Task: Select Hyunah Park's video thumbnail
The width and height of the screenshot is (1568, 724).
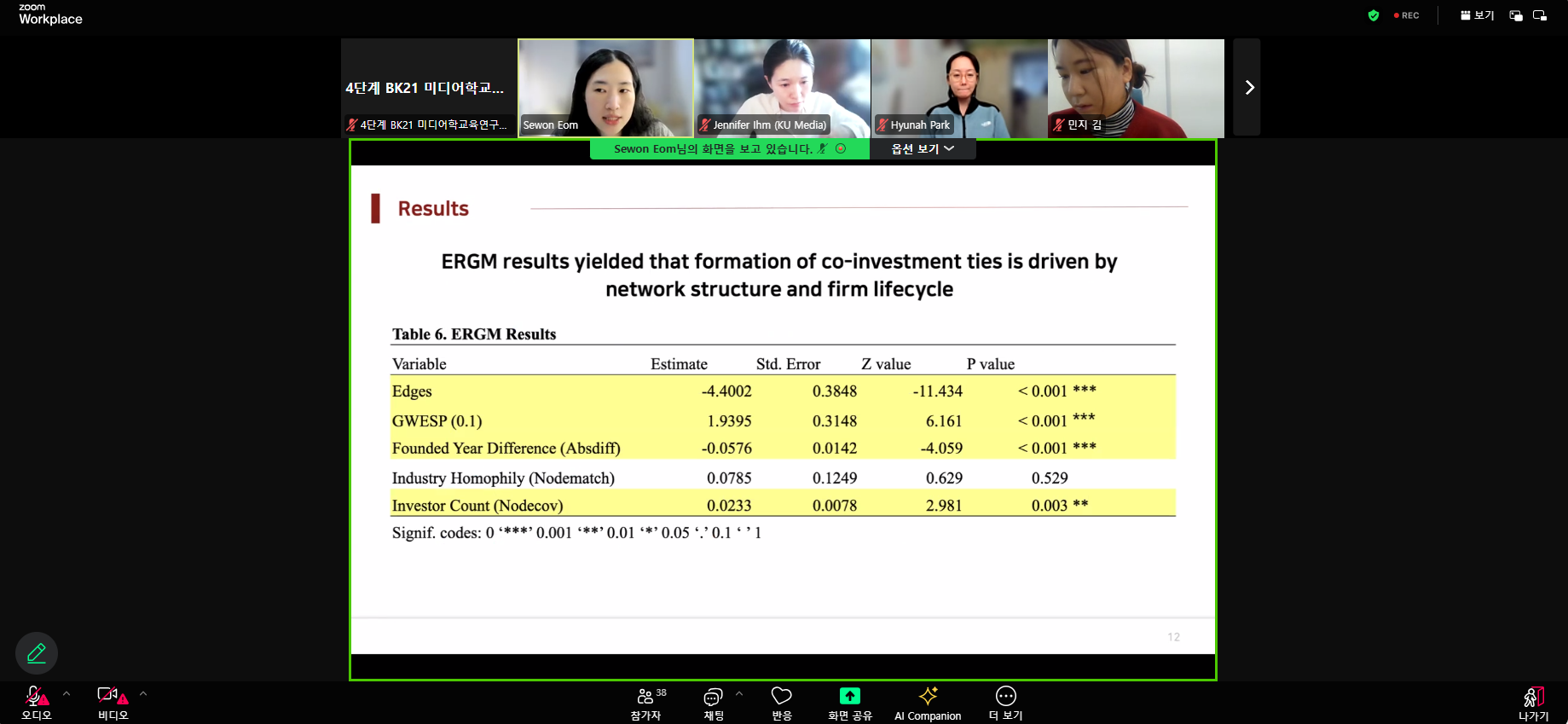Action: click(959, 88)
